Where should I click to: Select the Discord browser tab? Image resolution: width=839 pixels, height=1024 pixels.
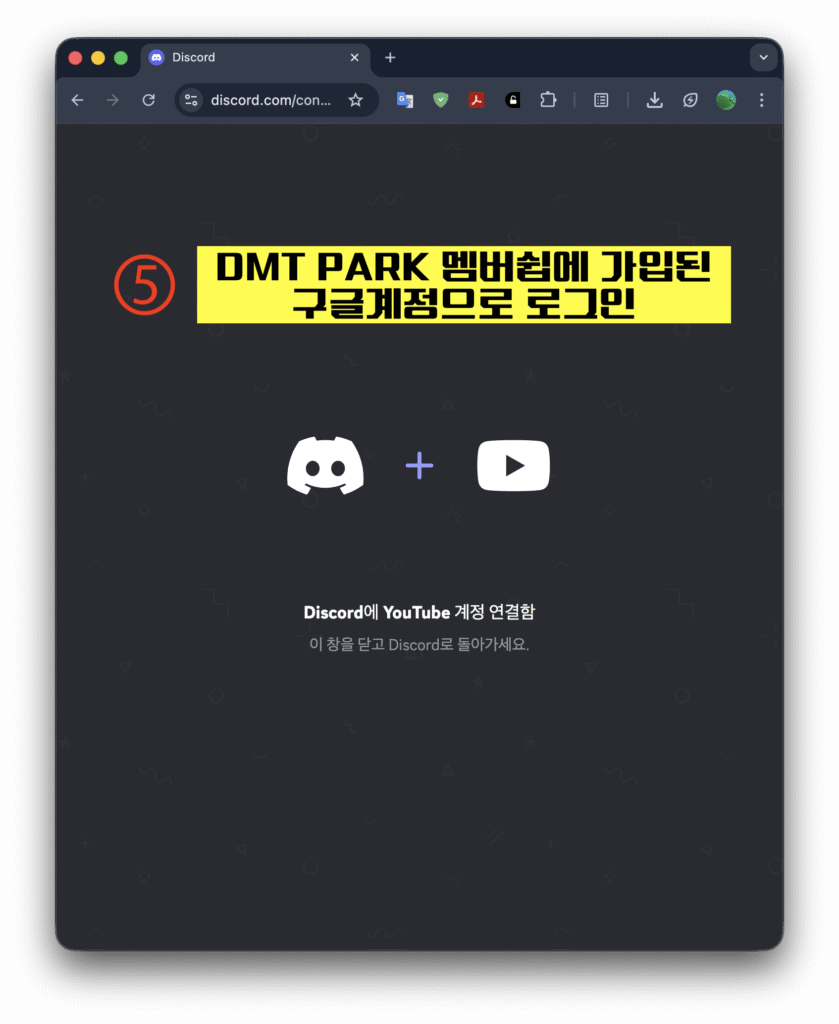[x=240, y=58]
